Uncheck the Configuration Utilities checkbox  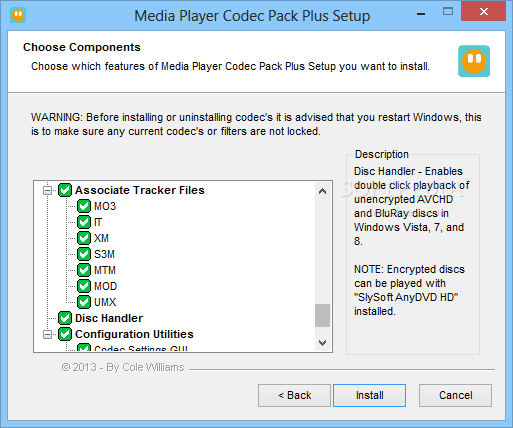pyautogui.click(x=65, y=334)
